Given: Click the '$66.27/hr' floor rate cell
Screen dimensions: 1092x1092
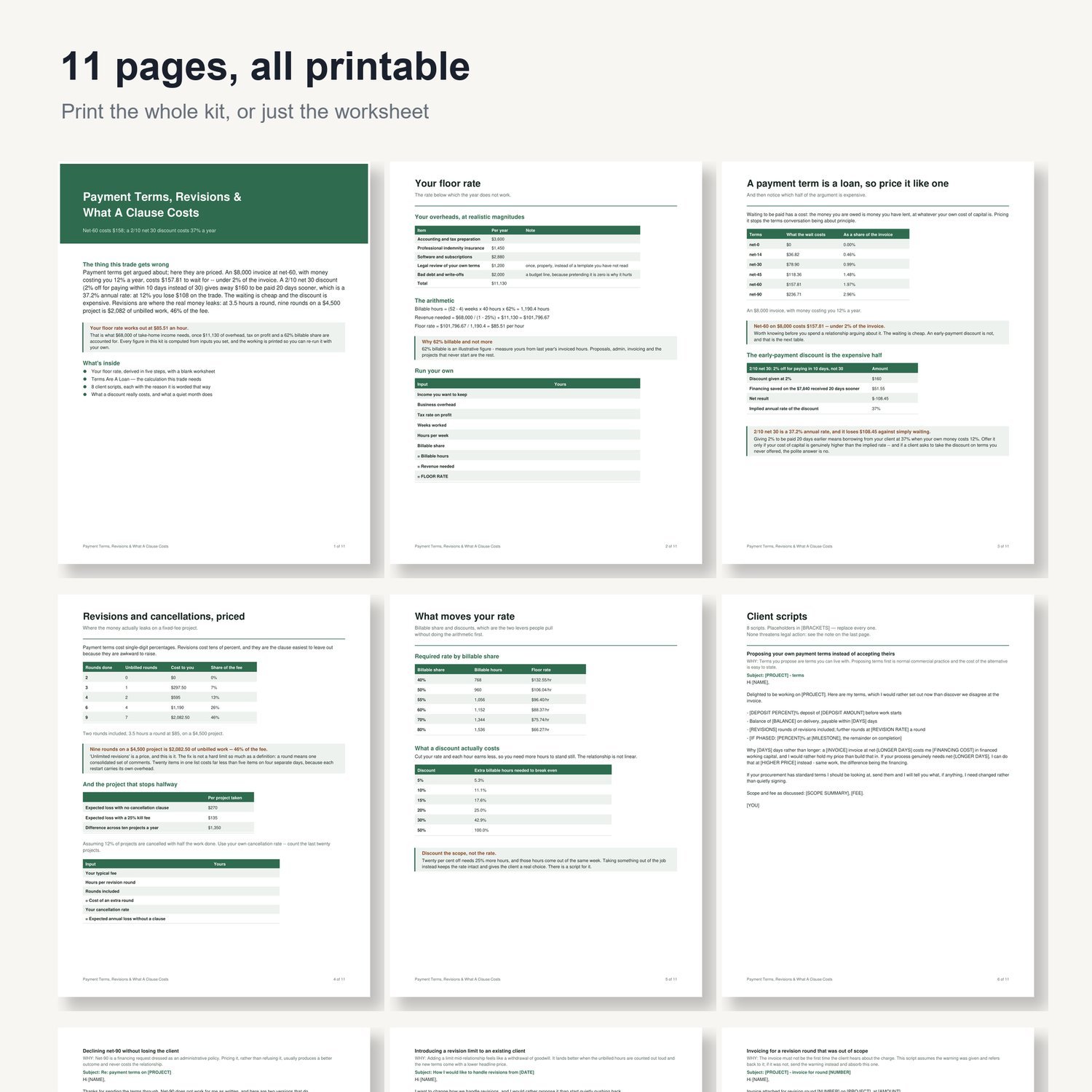Looking at the screenshot, I should click(540, 729).
